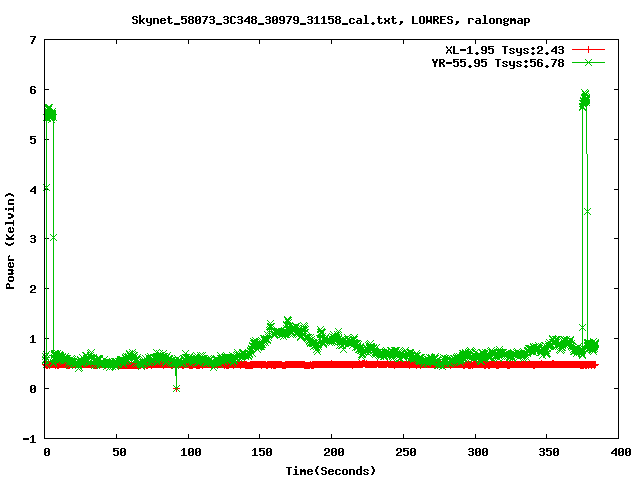
Task: Click the y-axis tick label -1
Action: [30, 439]
